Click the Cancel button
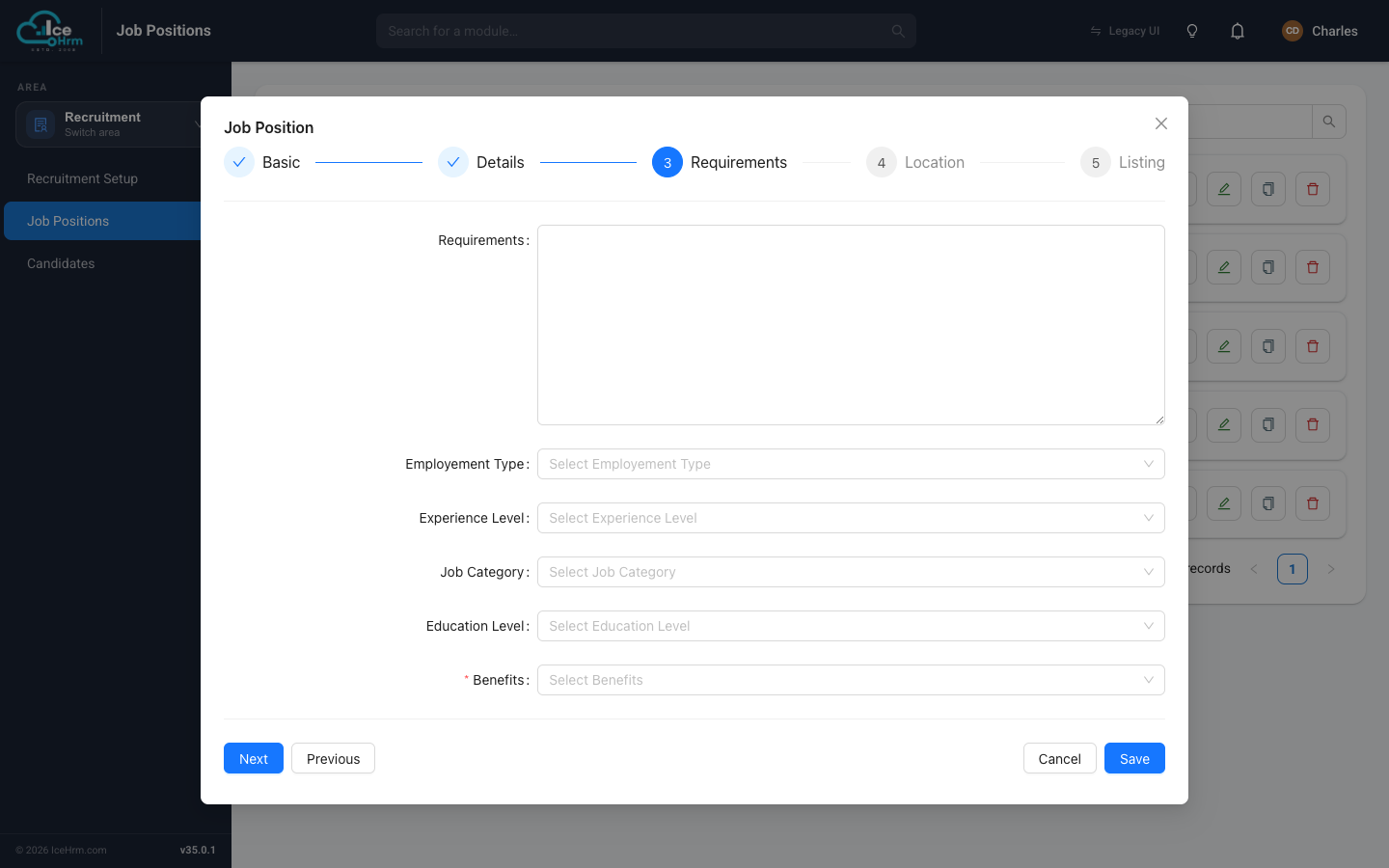1389x868 pixels. click(1059, 758)
